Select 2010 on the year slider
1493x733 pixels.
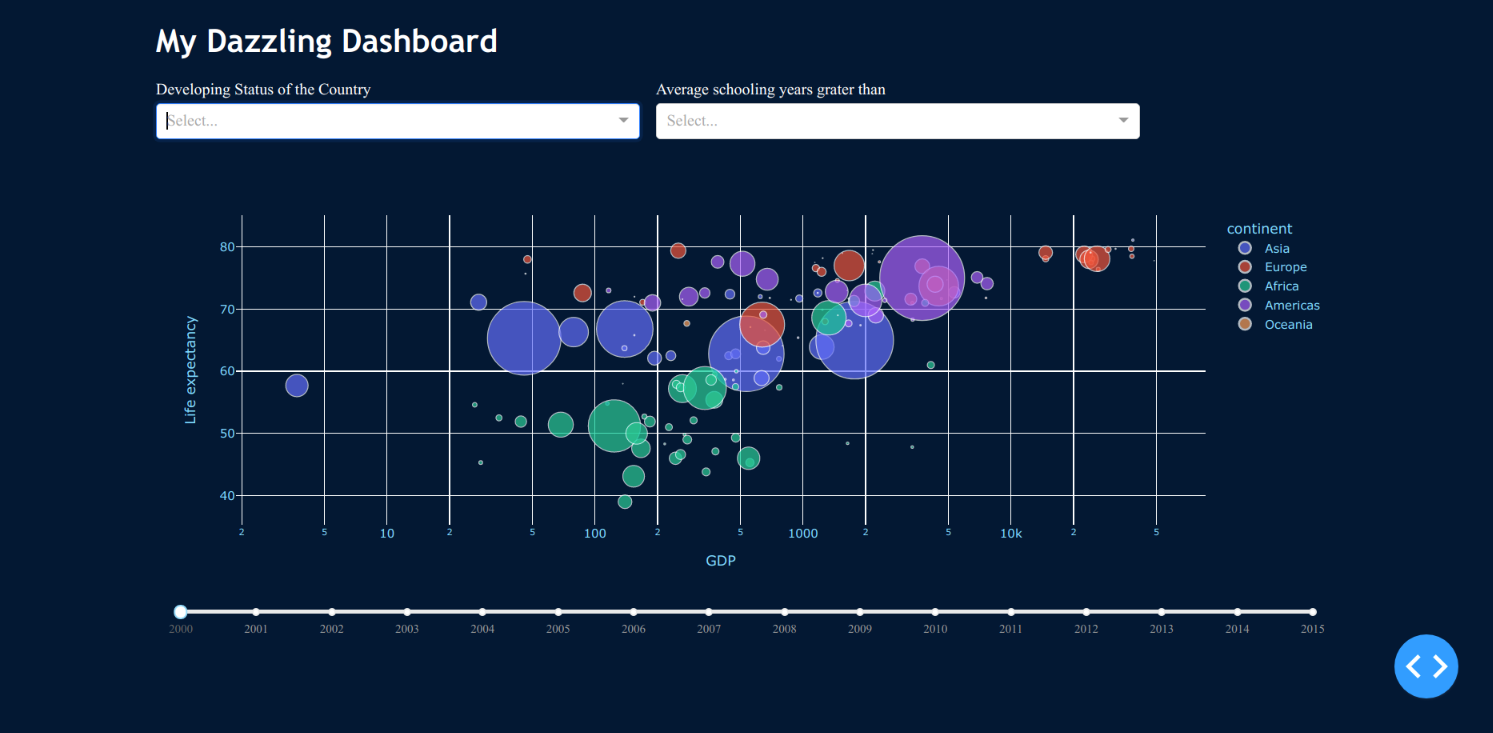[935, 612]
